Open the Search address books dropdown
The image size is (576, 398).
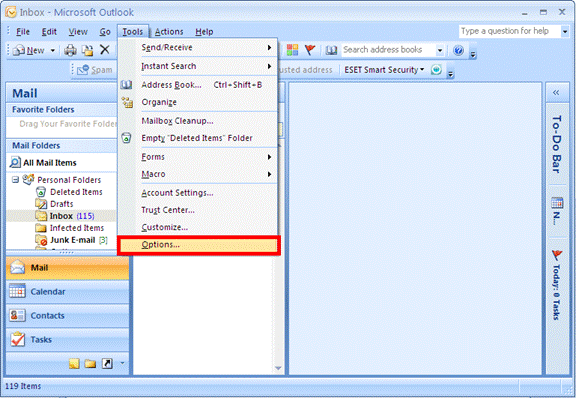440,50
